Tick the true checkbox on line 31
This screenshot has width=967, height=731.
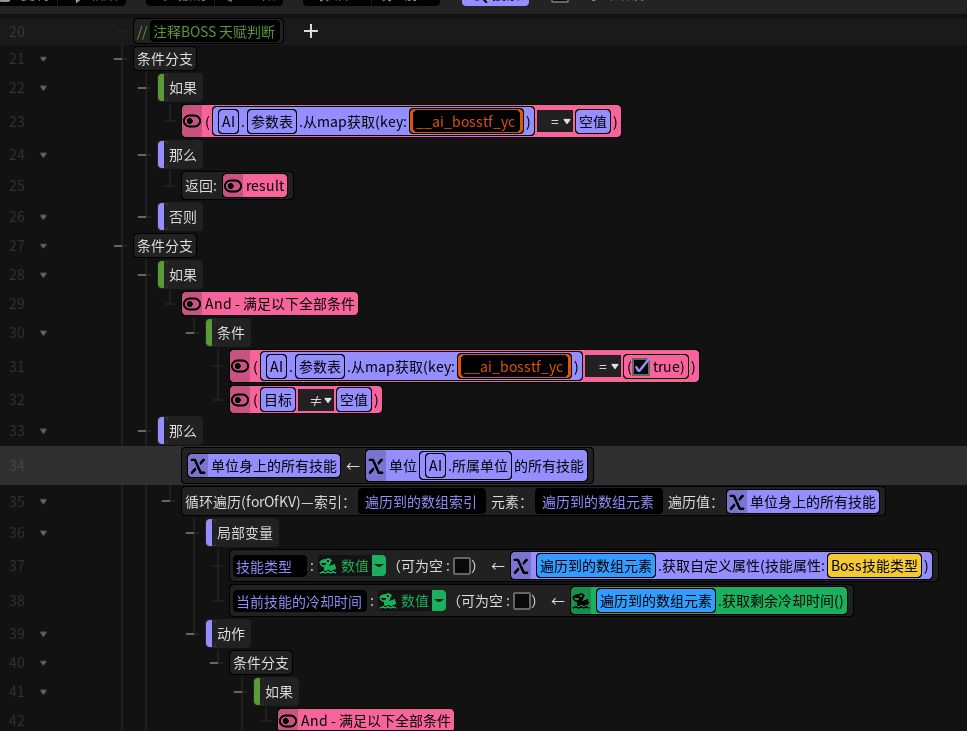tap(641, 367)
